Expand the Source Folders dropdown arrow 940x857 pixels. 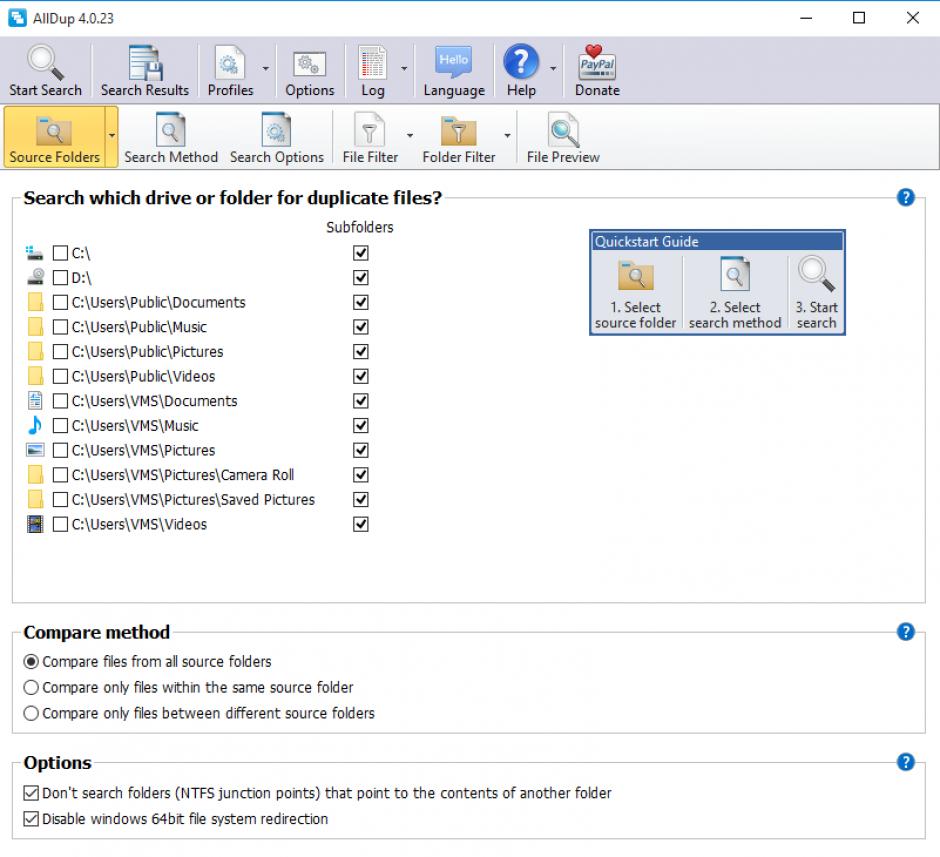112,136
